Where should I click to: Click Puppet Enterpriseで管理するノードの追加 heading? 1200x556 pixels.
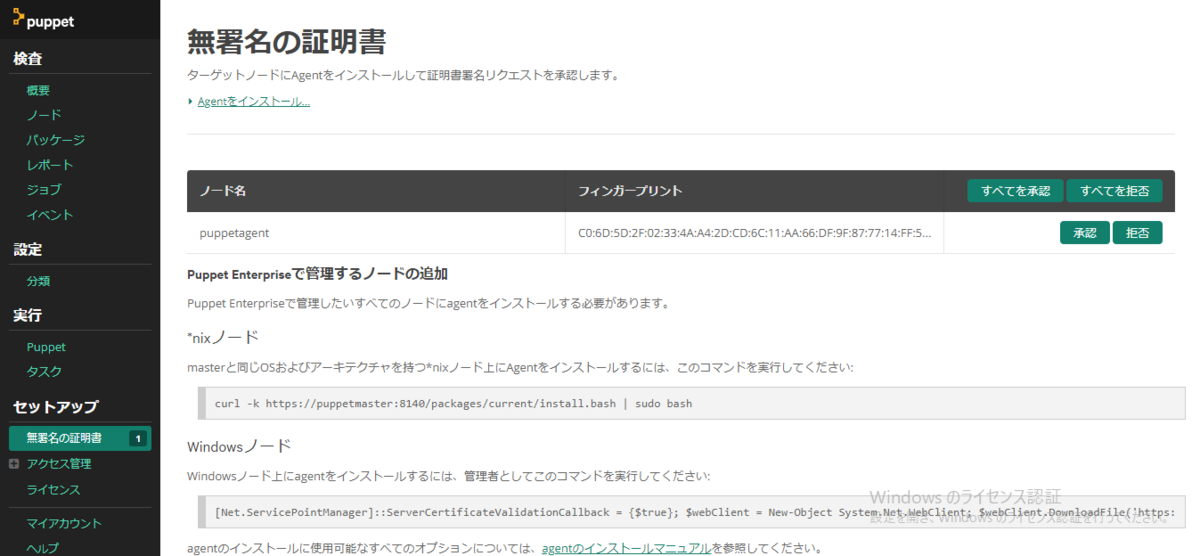click(x=317, y=273)
